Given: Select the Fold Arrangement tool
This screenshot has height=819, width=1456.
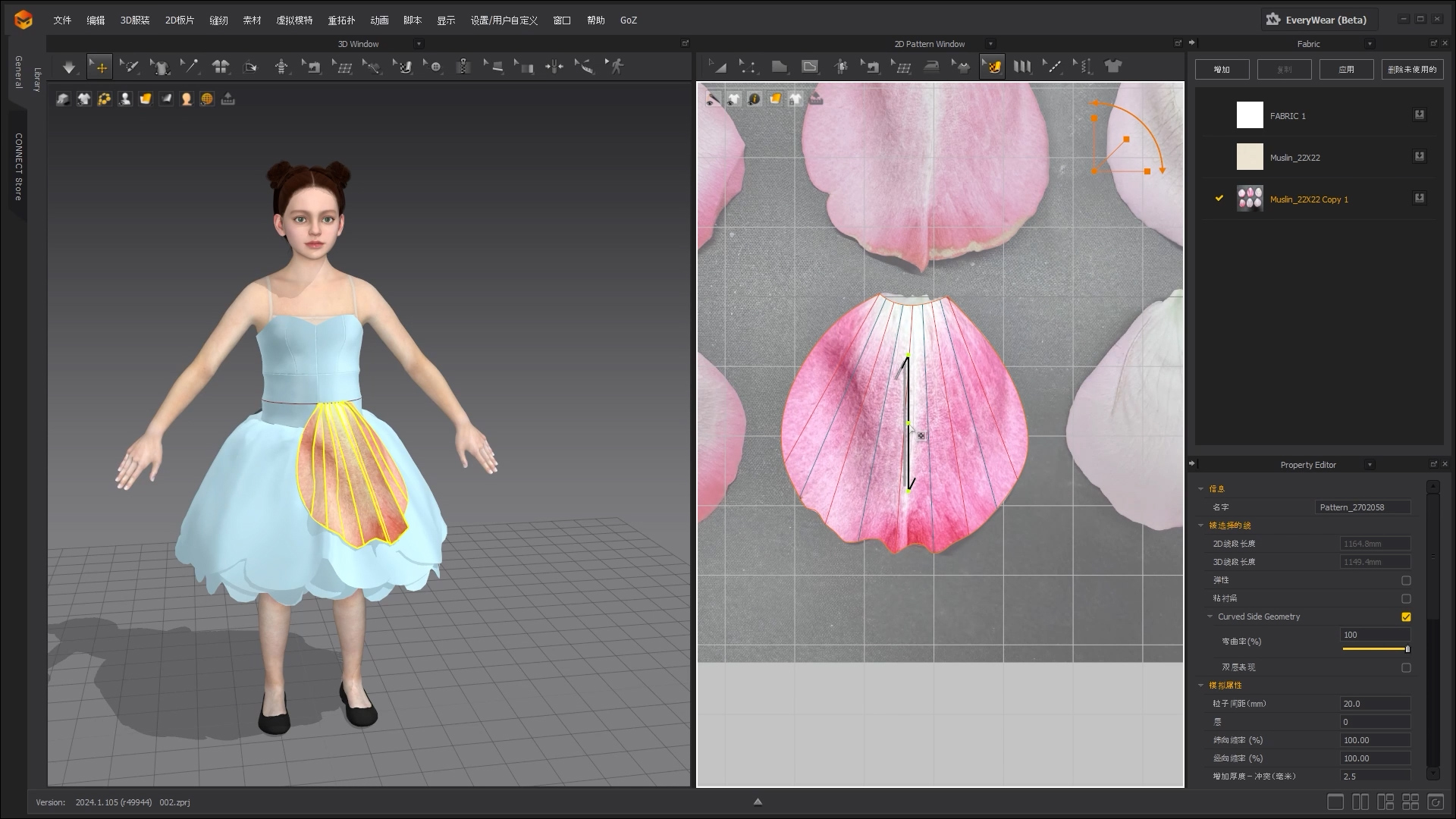Looking at the screenshot, I should (1021, 67).
